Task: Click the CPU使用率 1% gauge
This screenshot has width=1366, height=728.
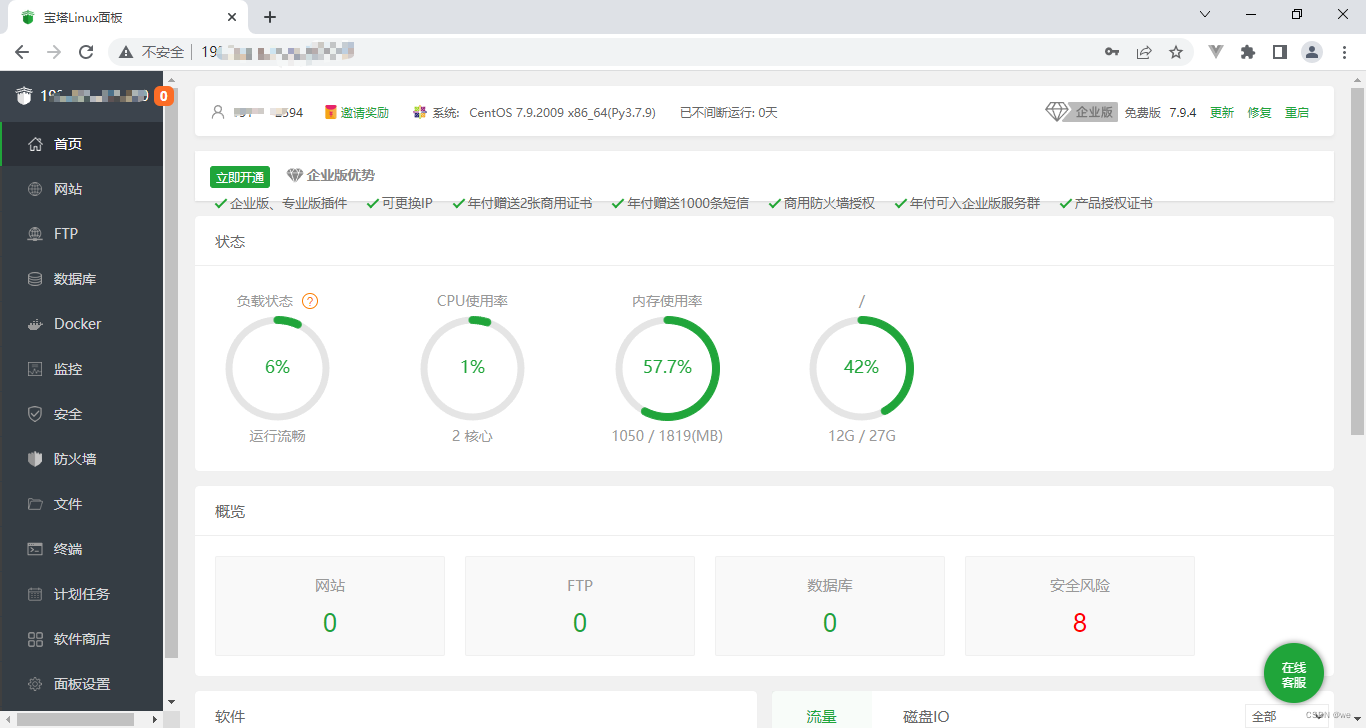Action: [x=472, y=368]
